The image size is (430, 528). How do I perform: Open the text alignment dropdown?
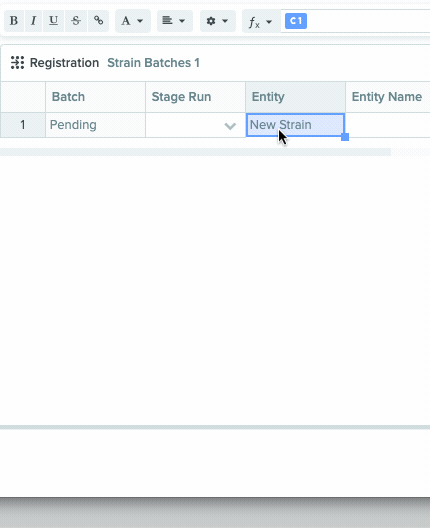tap(174, 21)
